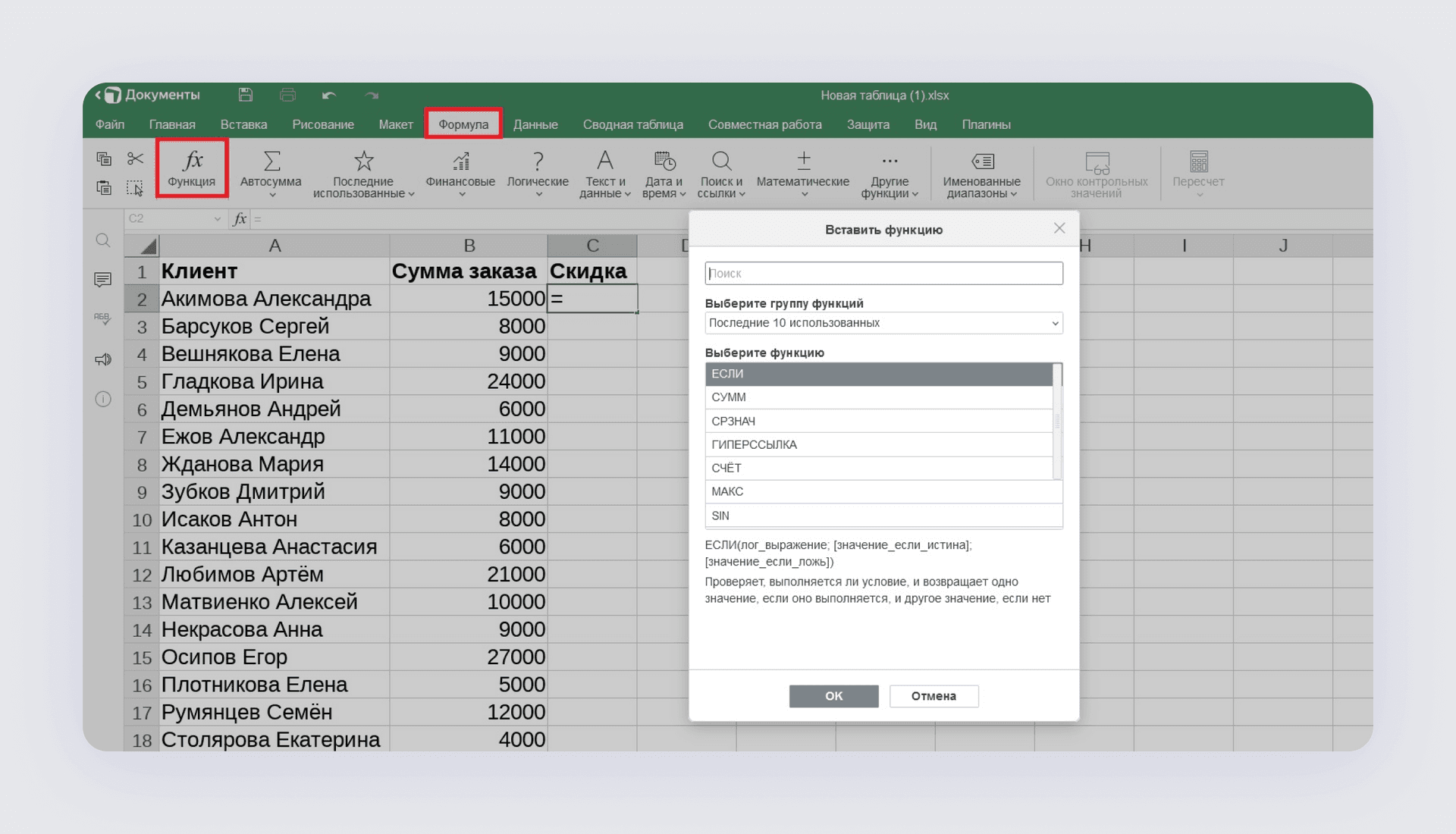Switch to the Вид tab

[925, 124]
